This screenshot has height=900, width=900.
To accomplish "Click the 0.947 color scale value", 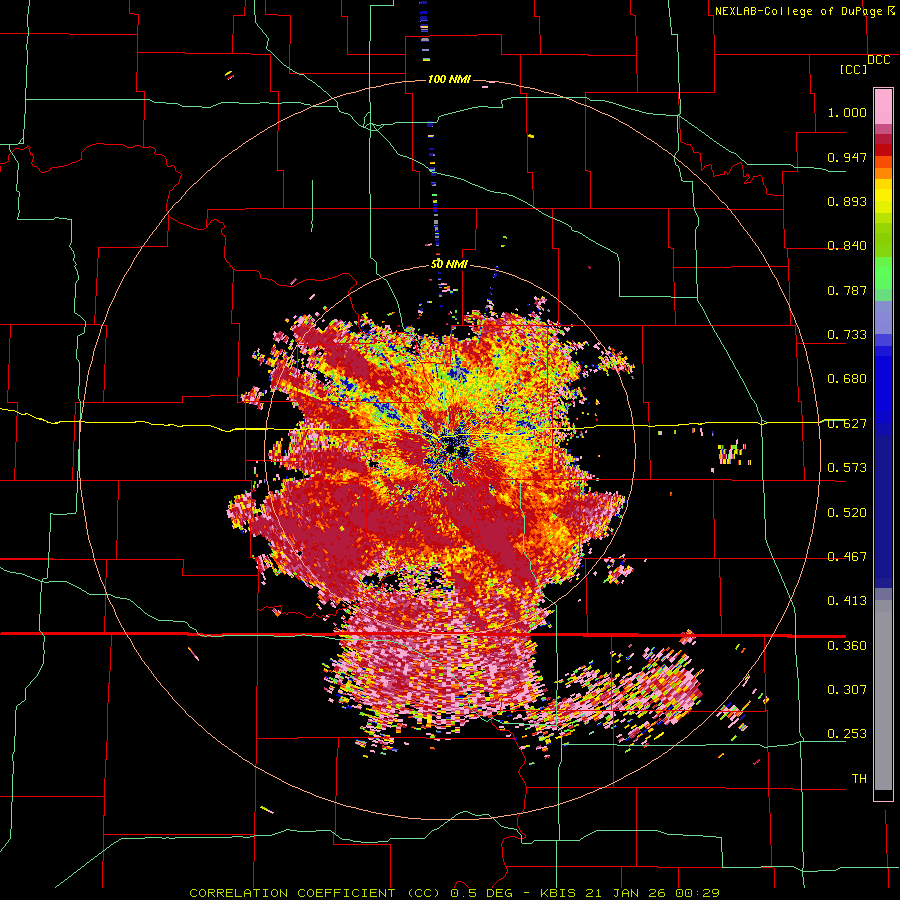I will 847,157.
